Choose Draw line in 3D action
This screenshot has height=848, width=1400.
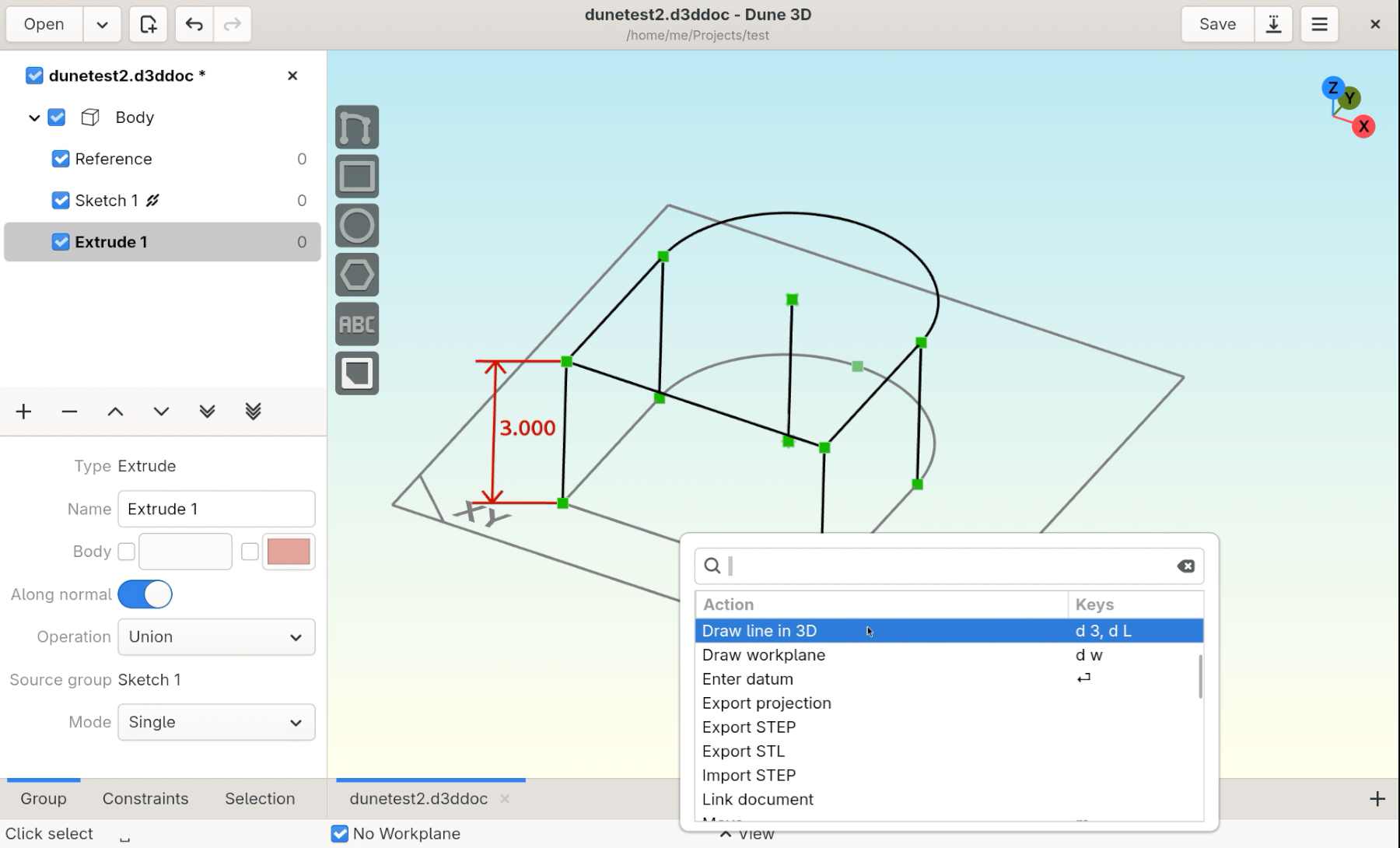pos(949,631)
